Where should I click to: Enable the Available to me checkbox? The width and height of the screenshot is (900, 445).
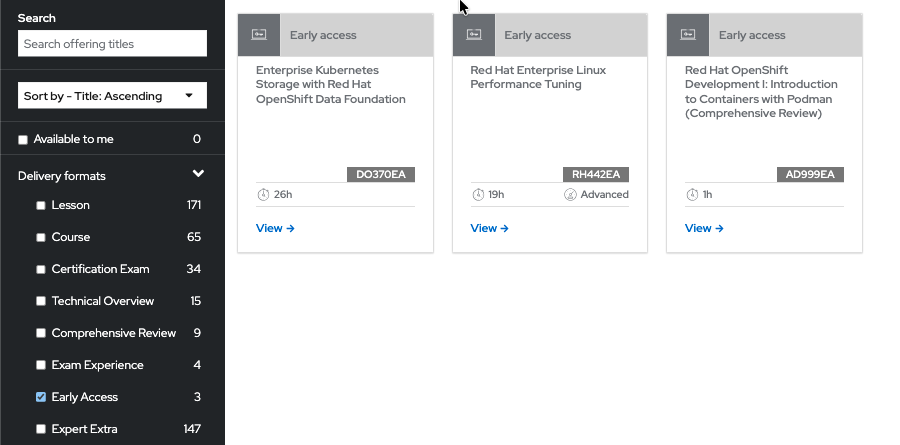tap(23, 140)
